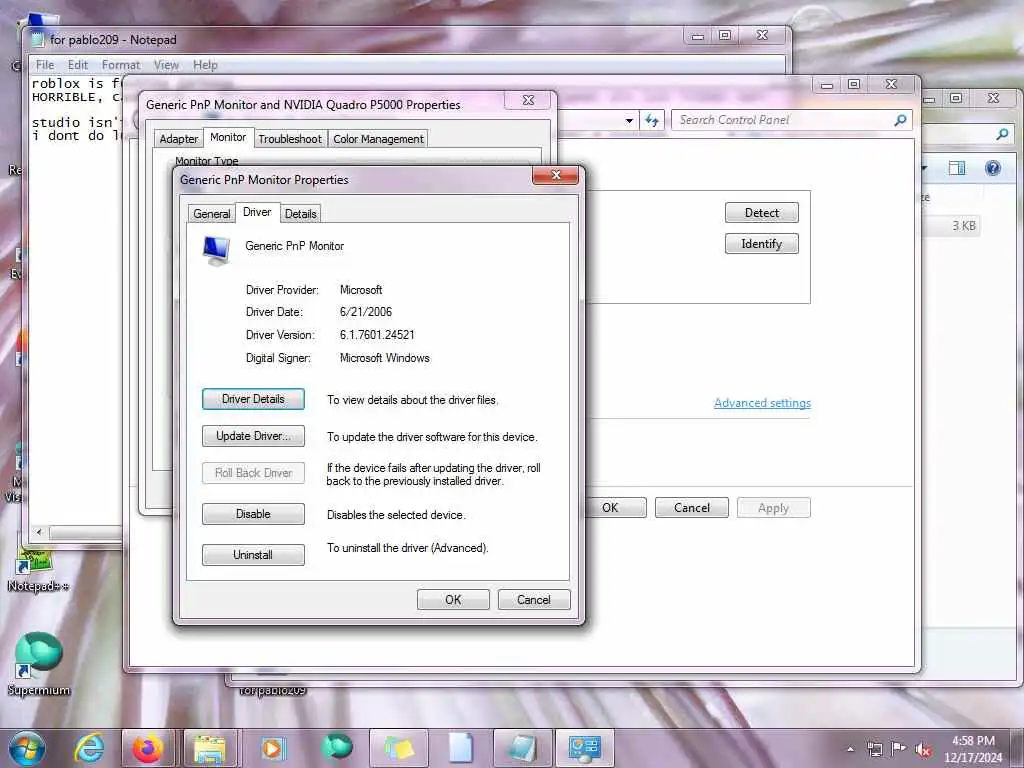This screenshot has height=768, width=1024.
Task: Click the Update Driver... button
Action: pos(253,436)
